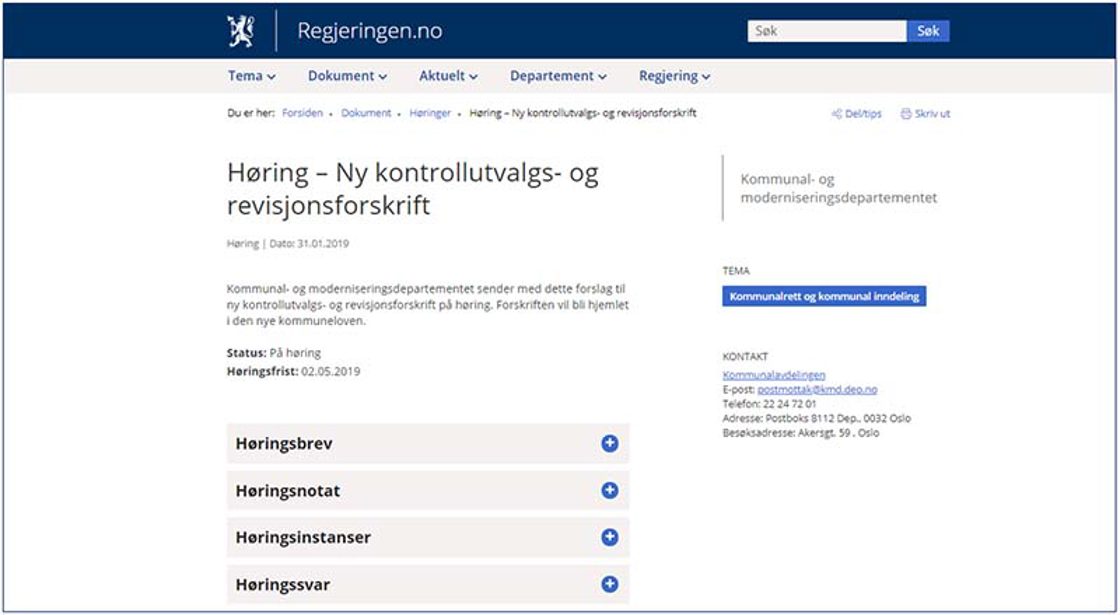Click the share icon beside Del/tips

836,114
